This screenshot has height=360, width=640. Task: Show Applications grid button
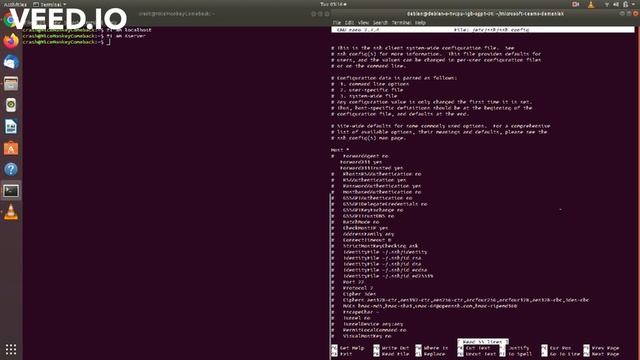11,349
